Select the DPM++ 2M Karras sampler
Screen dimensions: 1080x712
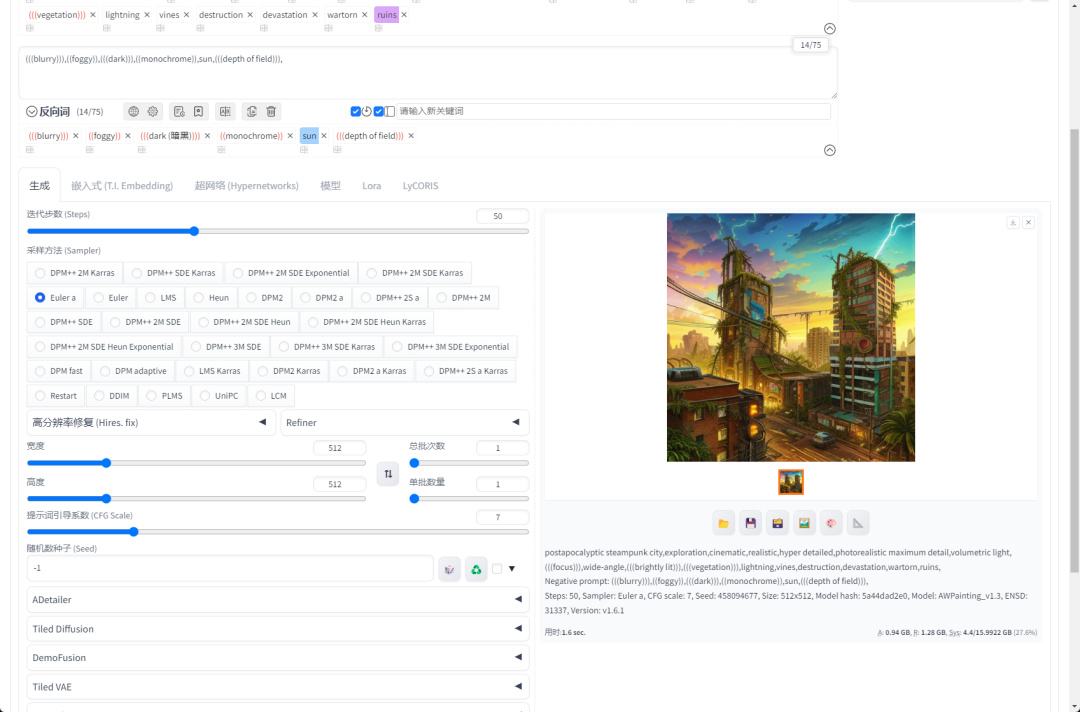click(74, 273)
